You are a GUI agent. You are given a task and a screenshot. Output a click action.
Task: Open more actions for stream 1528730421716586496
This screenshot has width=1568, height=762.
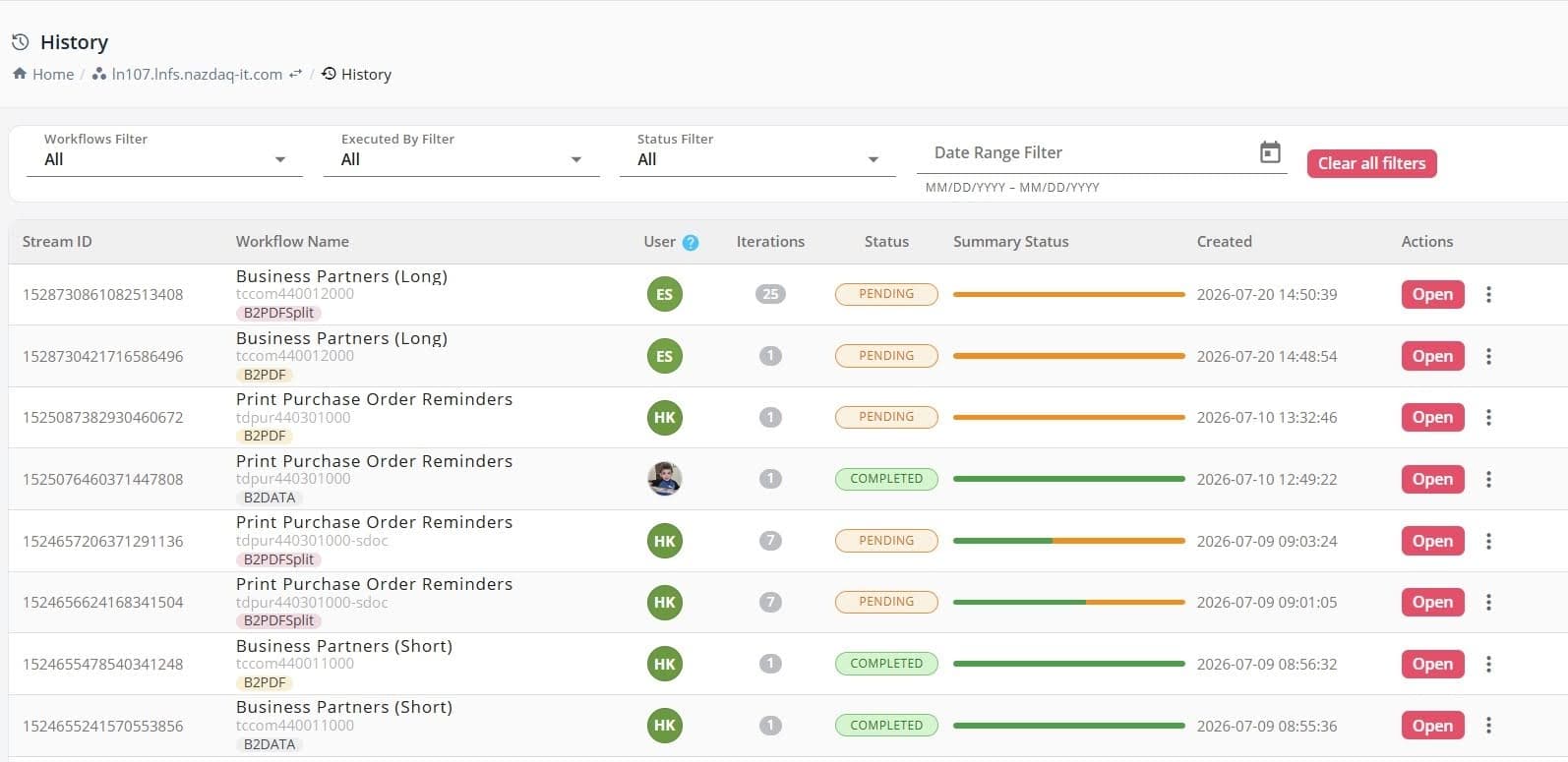click(x=1488, y=356)
